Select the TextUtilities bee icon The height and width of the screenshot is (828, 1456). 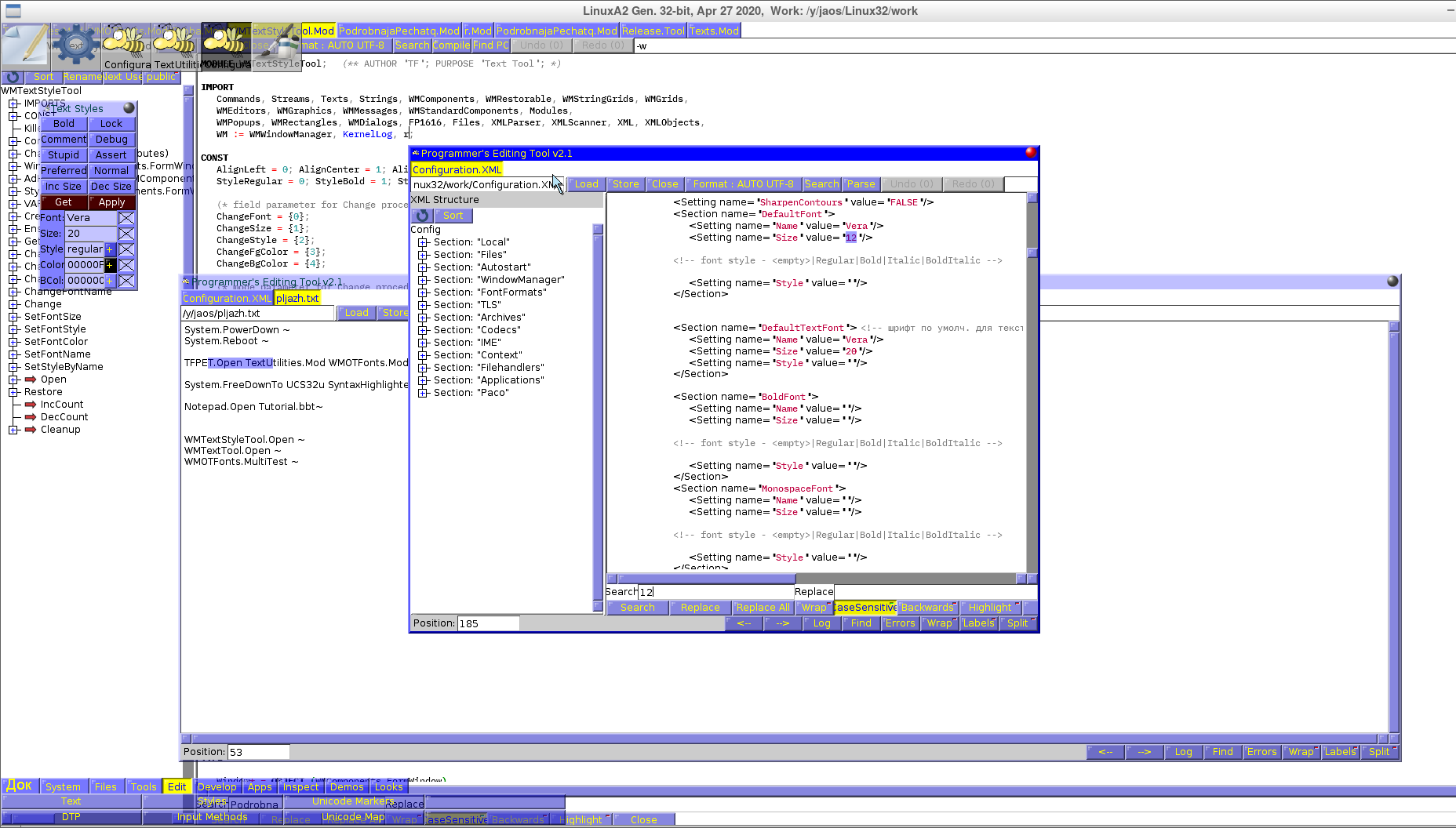point(176,46)
